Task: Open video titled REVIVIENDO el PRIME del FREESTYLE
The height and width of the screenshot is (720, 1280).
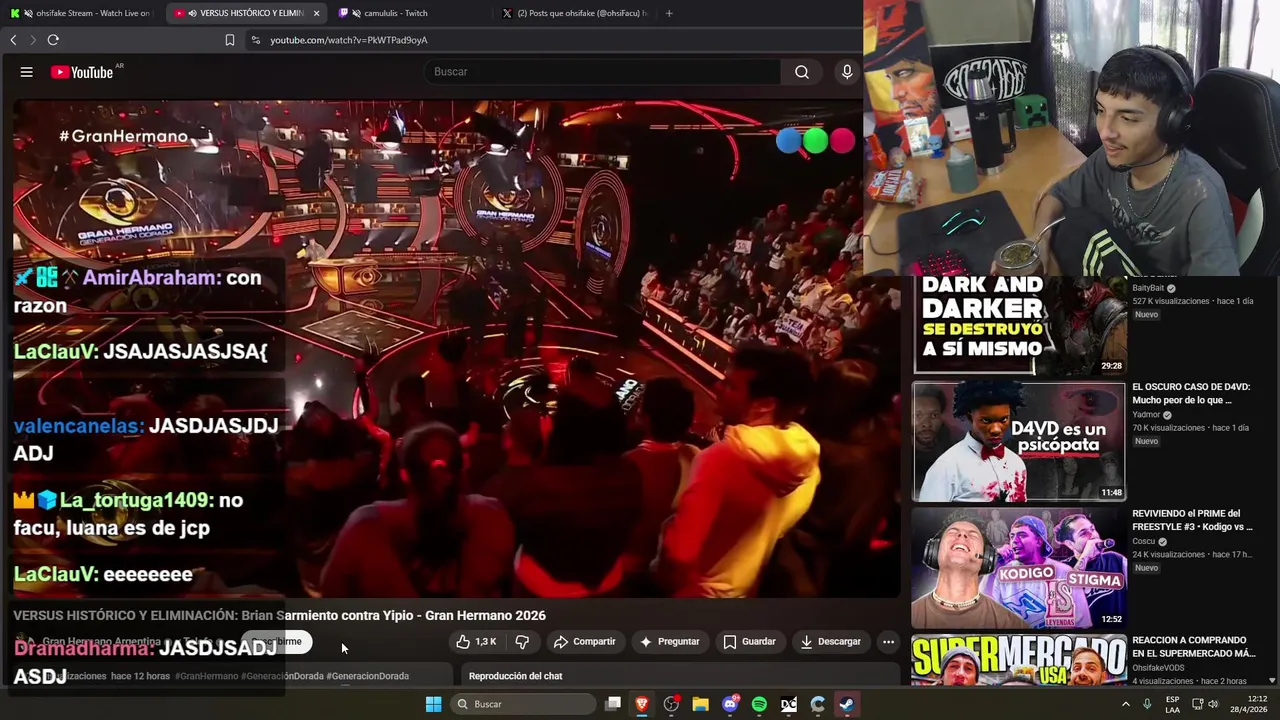Action: click(1192, 520)
